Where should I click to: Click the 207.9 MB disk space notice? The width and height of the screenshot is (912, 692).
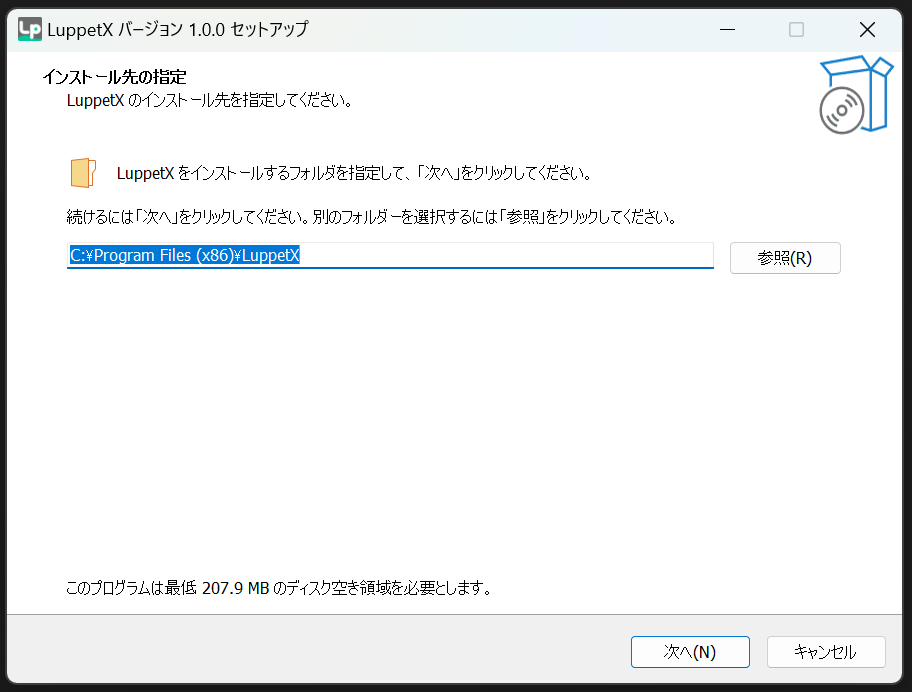[278, 588]
